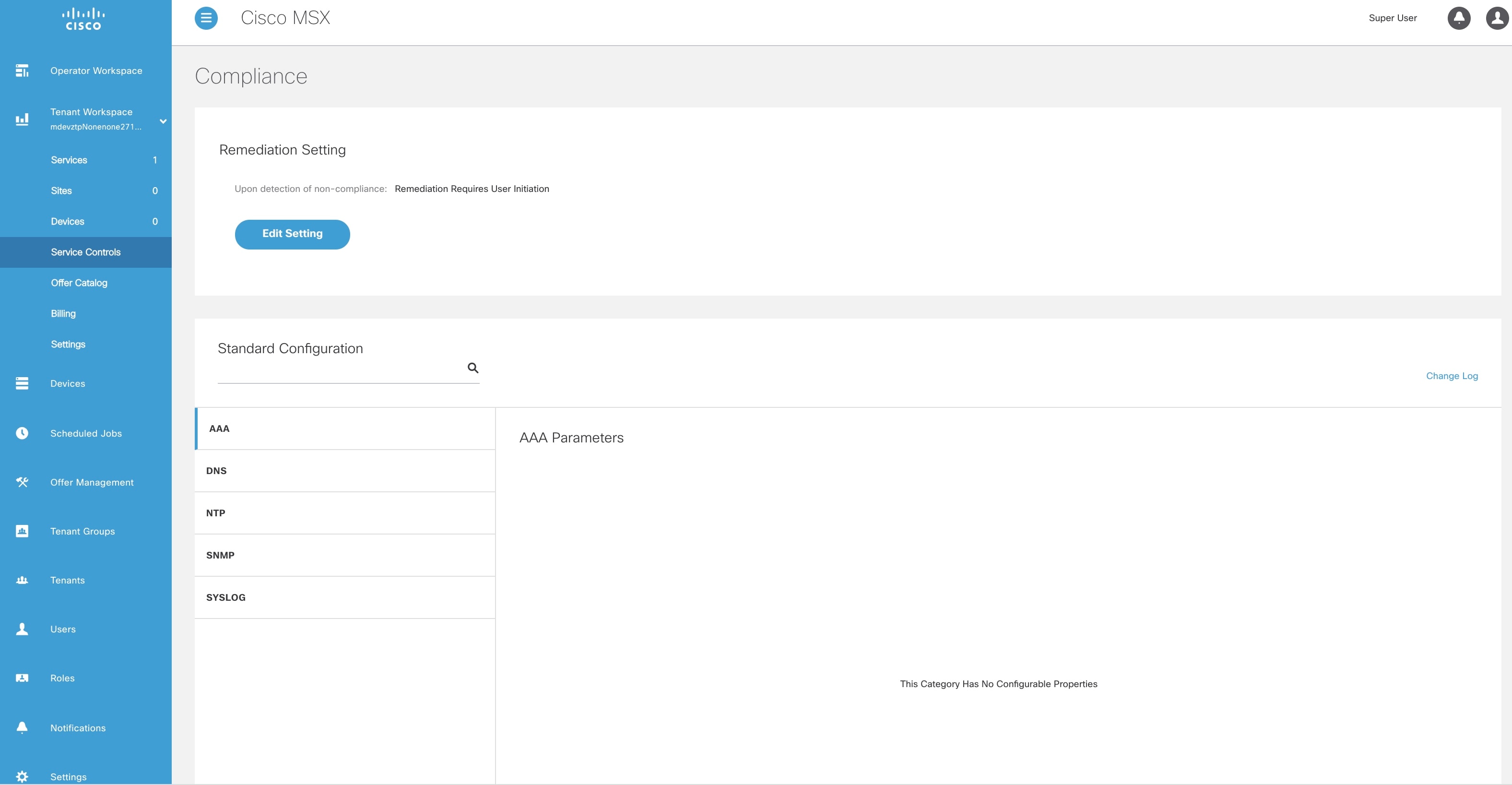Open the Devices submenu item with count 0
1512x785 pixels.
(86, 221)
